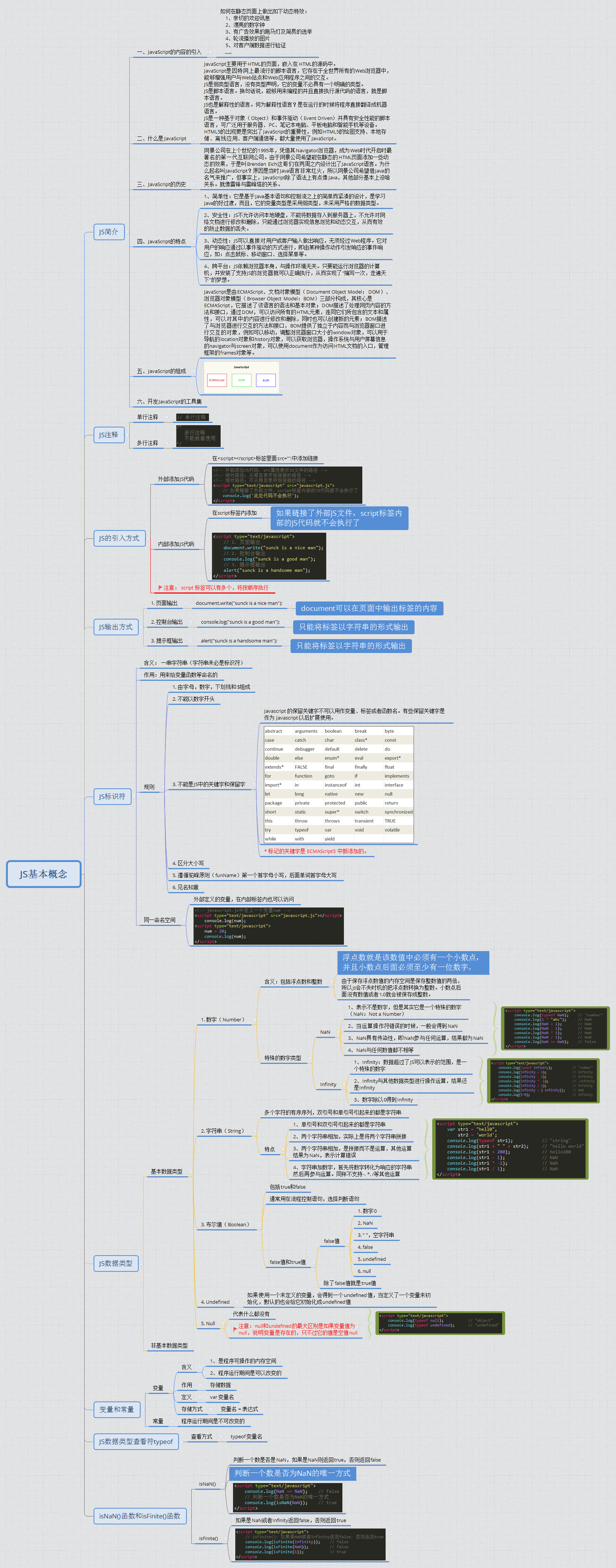This screenshot has height=1568, width=616.
Task: Collapse the JS标识符 branch toggle
Action: pyautogui.click(x=135, y=796)
